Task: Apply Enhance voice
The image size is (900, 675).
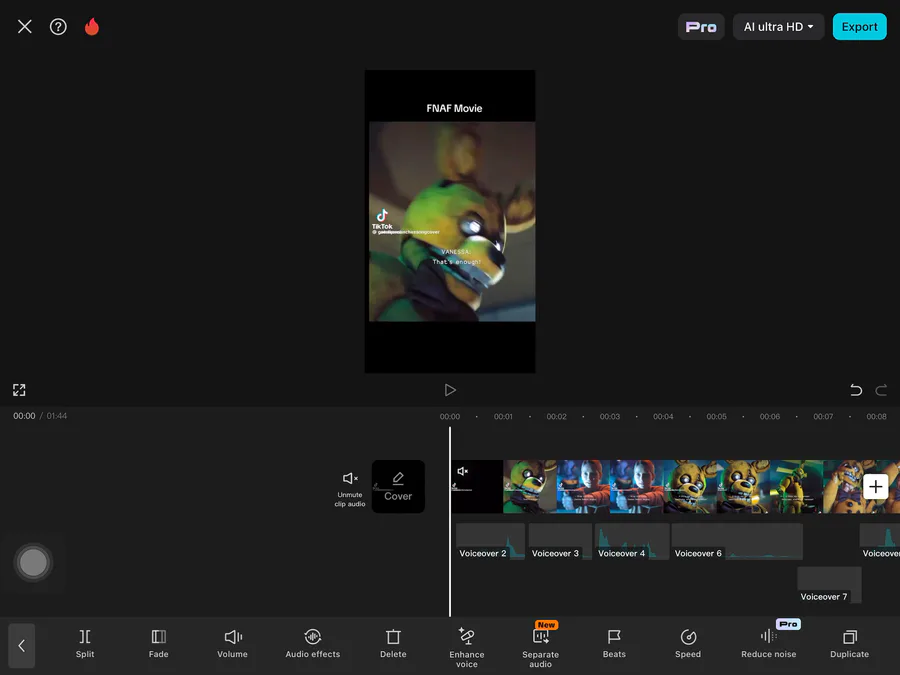Action: pos(467,648)
